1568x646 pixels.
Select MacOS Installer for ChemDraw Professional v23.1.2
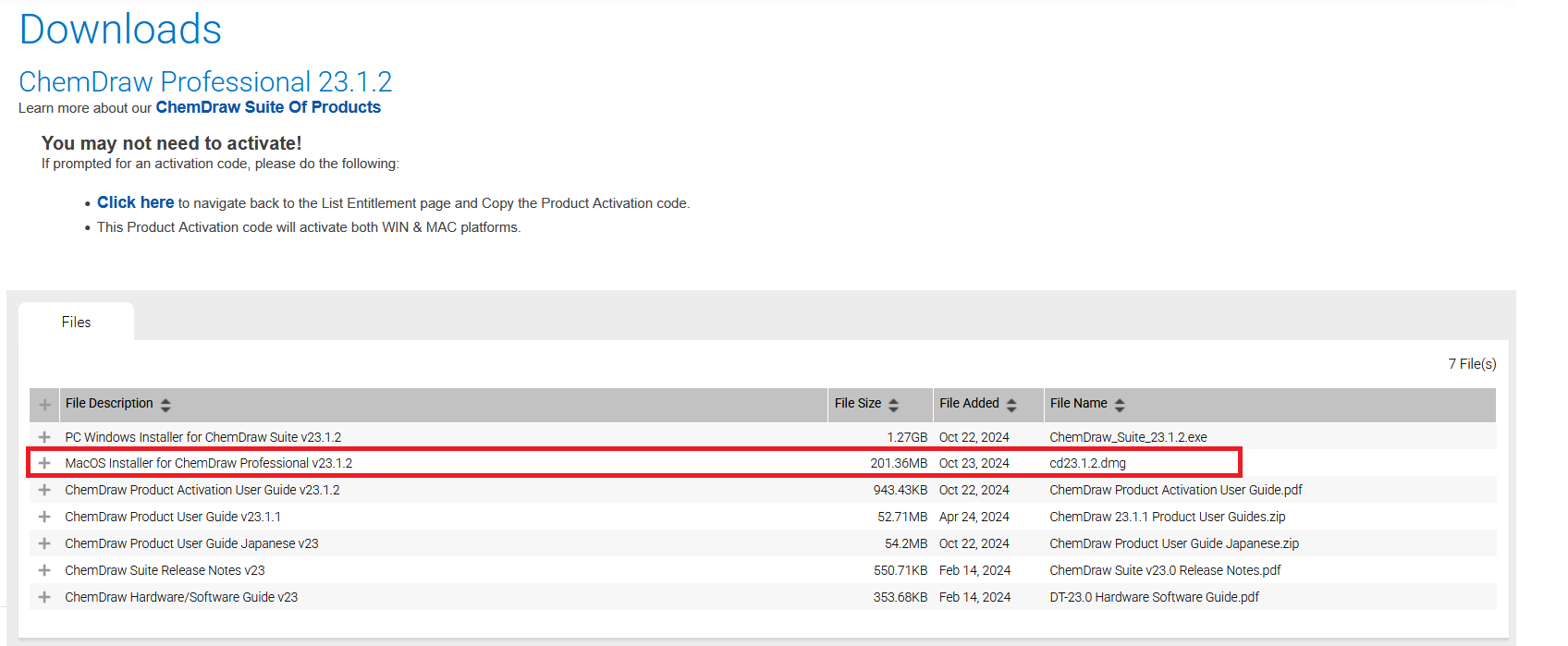(209, 463)
